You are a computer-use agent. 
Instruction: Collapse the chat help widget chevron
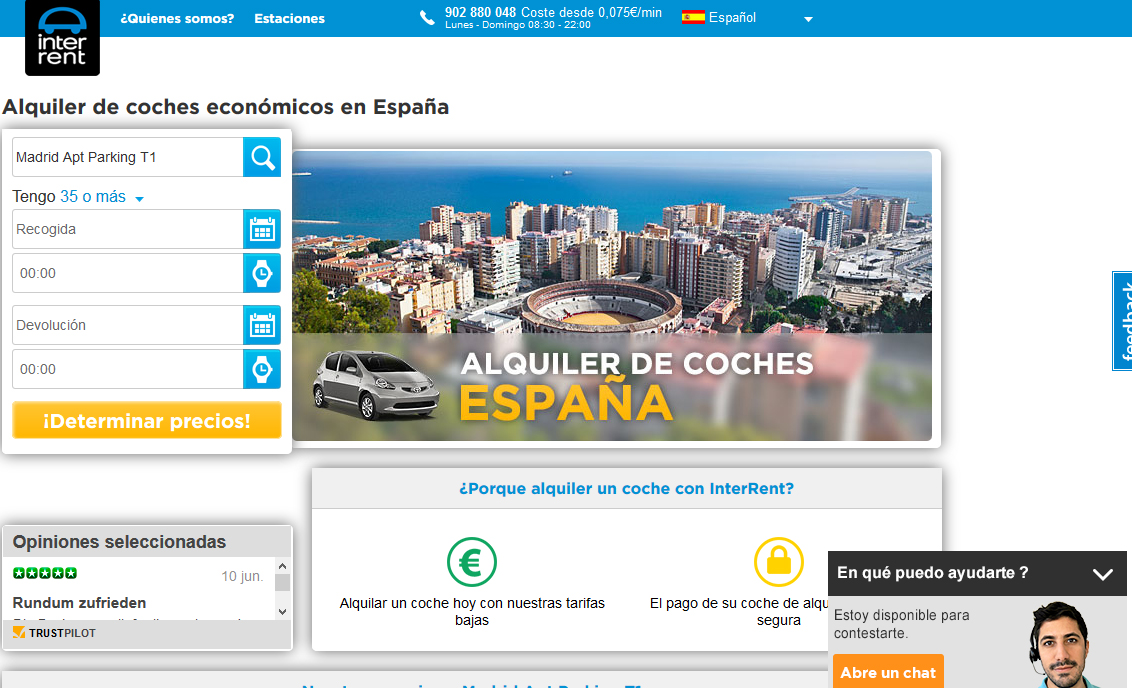point(1102,574)
